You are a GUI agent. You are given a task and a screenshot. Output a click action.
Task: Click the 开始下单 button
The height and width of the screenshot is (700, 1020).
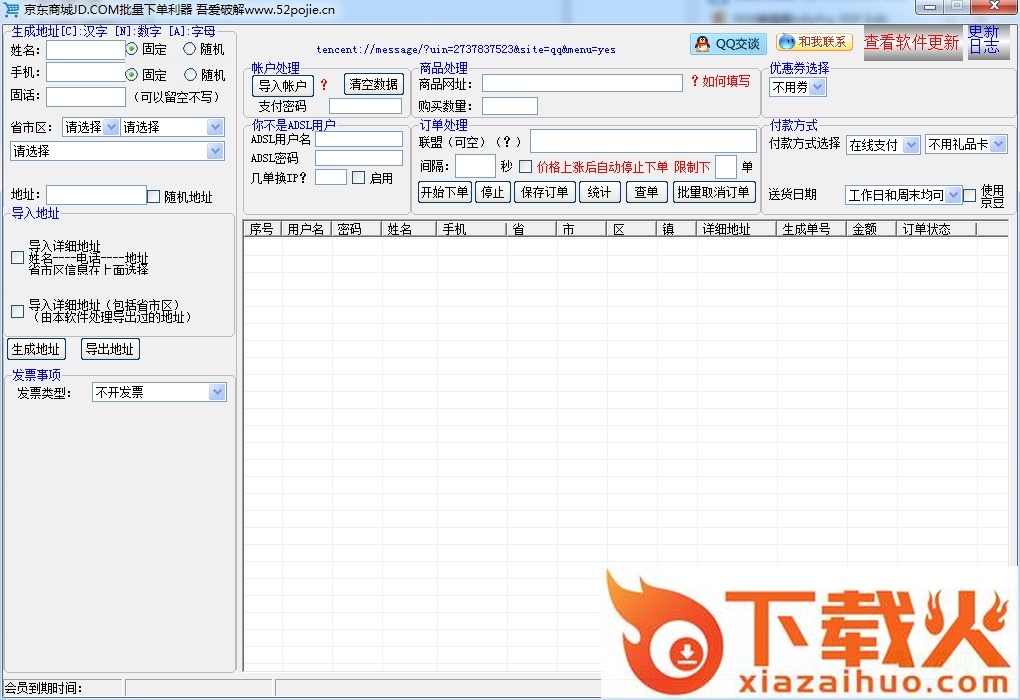(444, 192)
